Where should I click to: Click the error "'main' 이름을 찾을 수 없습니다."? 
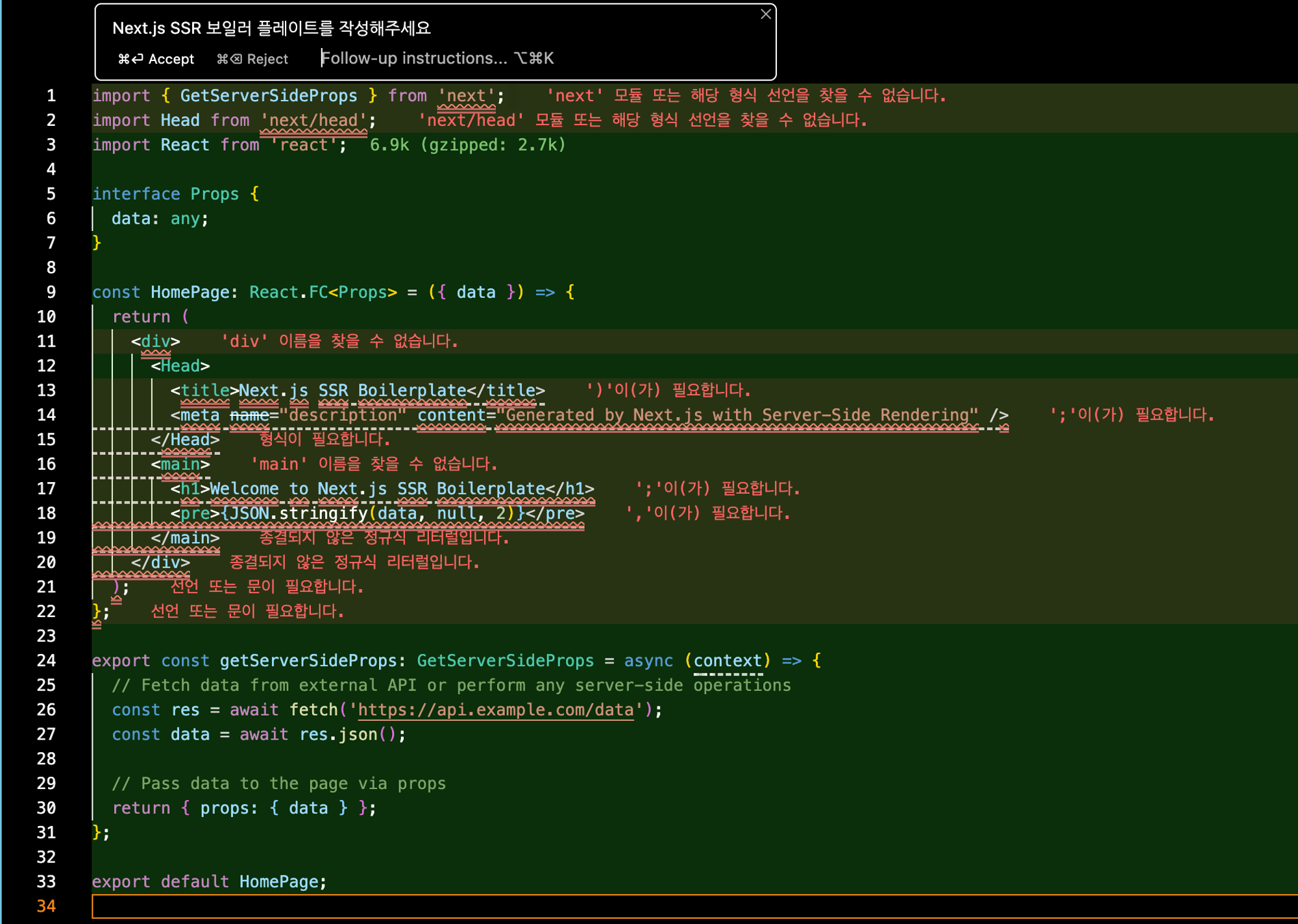pos(374,464)
